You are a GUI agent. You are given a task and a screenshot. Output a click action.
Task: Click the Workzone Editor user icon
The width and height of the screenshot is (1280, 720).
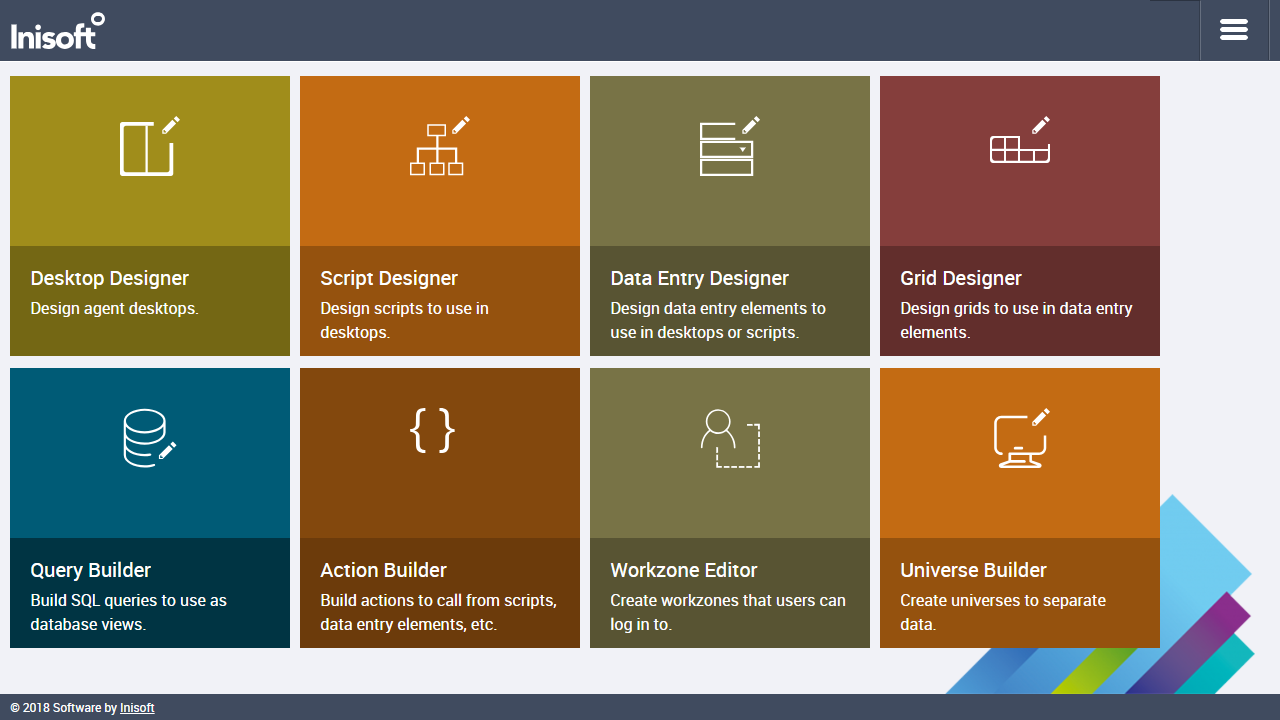[x=729, y=438]
